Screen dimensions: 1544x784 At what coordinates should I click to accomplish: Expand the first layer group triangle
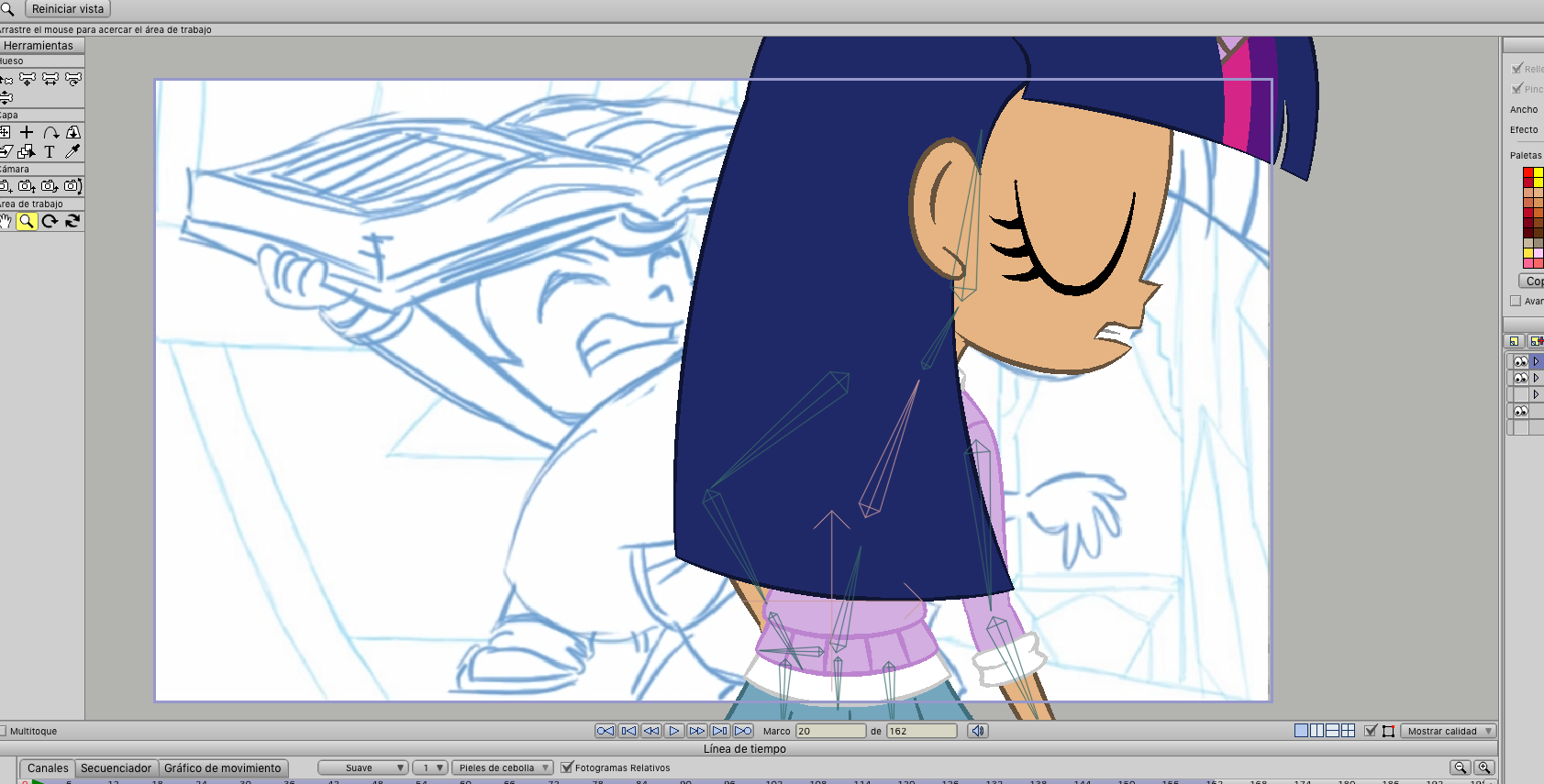point(1536,361)
